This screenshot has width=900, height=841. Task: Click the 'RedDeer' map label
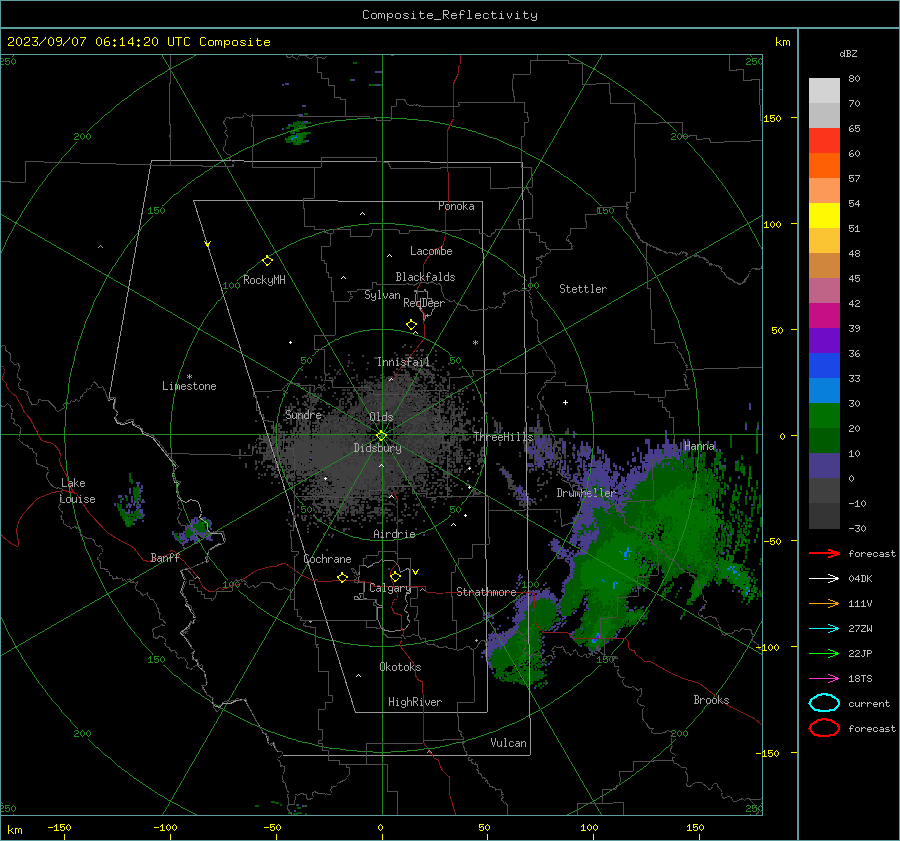(424, 303)
